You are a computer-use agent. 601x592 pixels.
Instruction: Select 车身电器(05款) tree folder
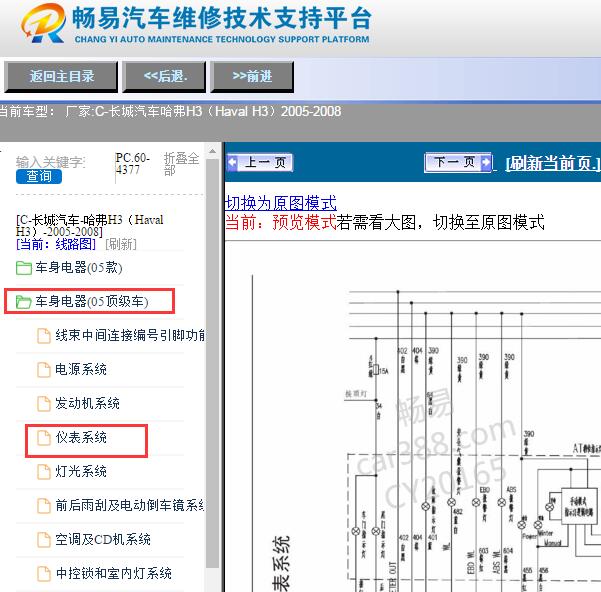point(79,268)
